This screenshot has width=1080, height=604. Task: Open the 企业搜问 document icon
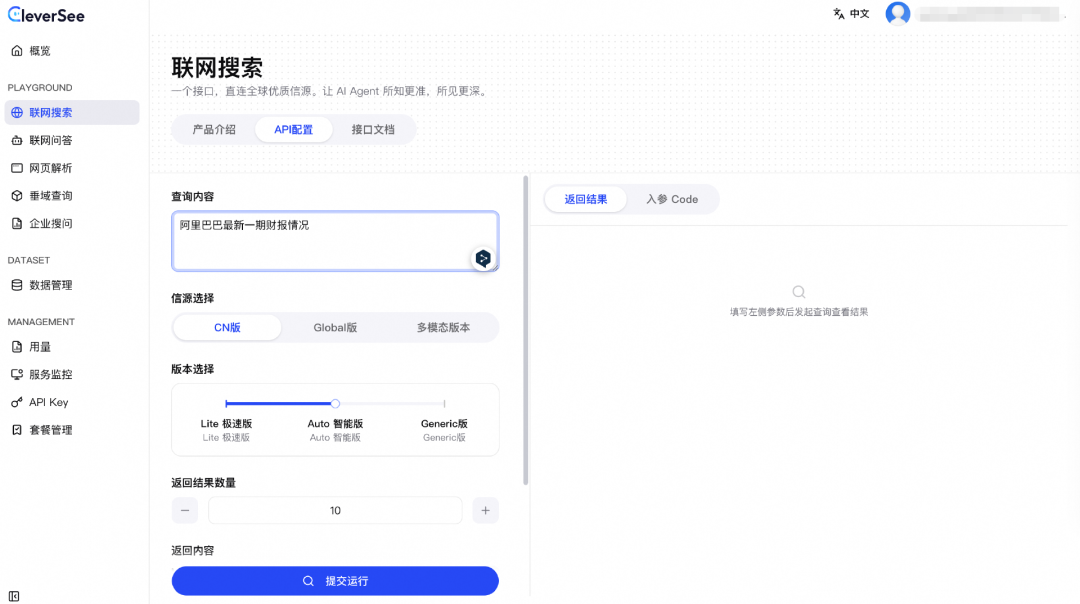pyautogui.click(x=17, y=223)
